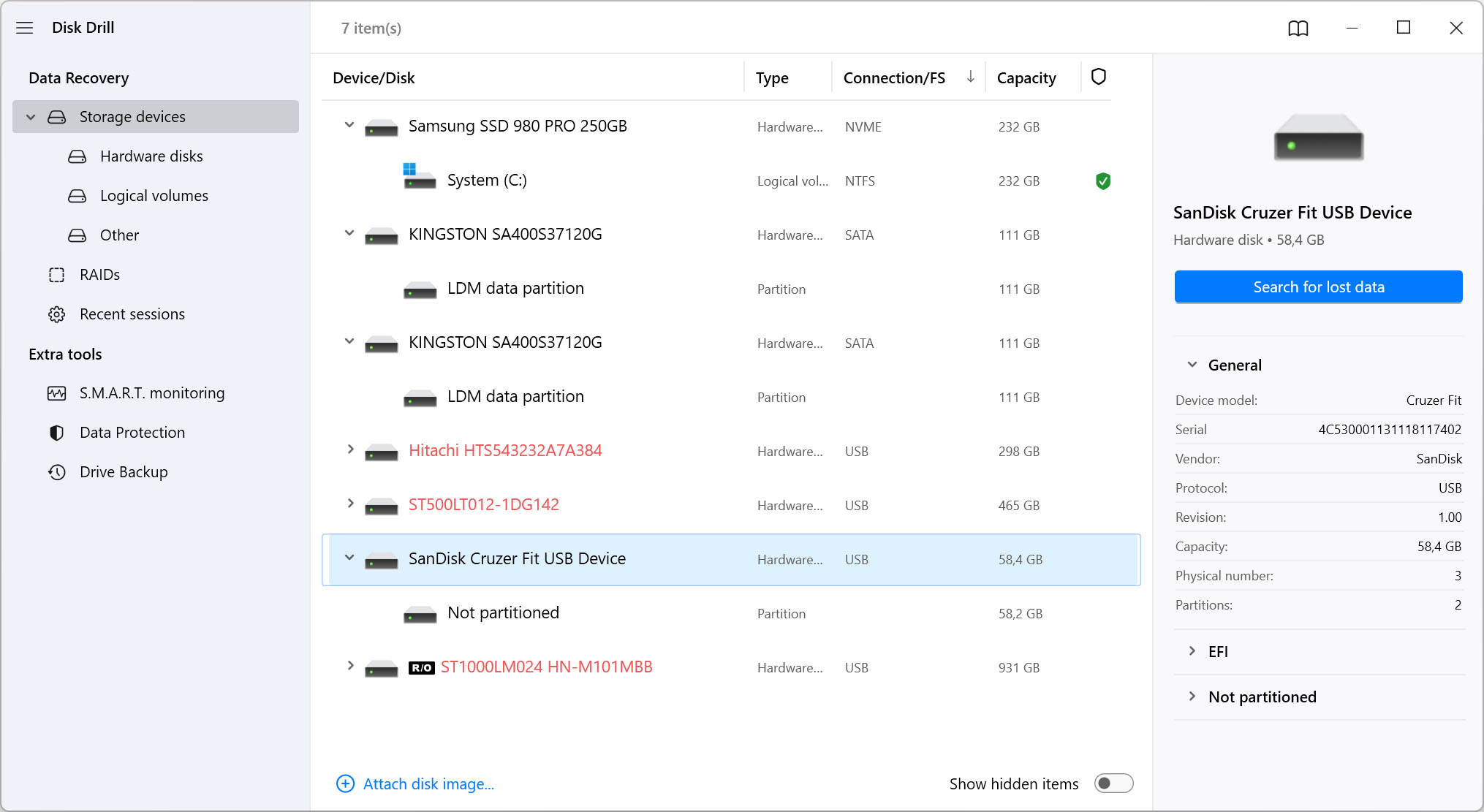Click the S.M.A.R.T. monitoring icon

coord(57,393)
